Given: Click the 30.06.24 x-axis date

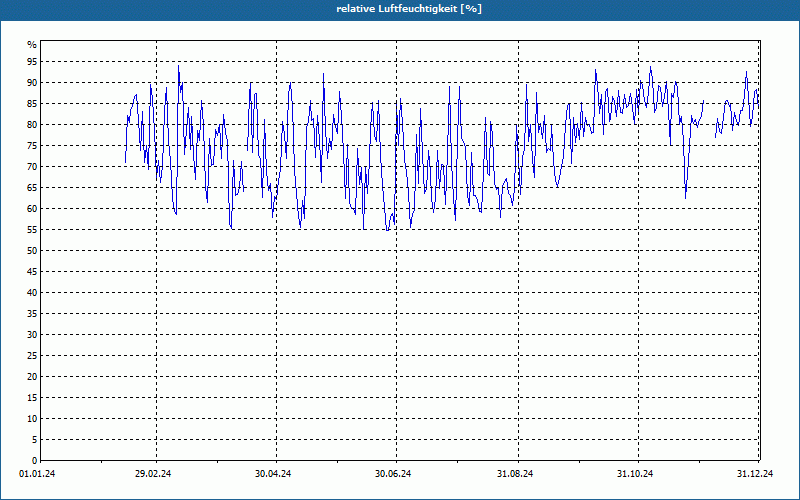Looking at the screenshot, I should pyautogui.click(x=394, y=474).
